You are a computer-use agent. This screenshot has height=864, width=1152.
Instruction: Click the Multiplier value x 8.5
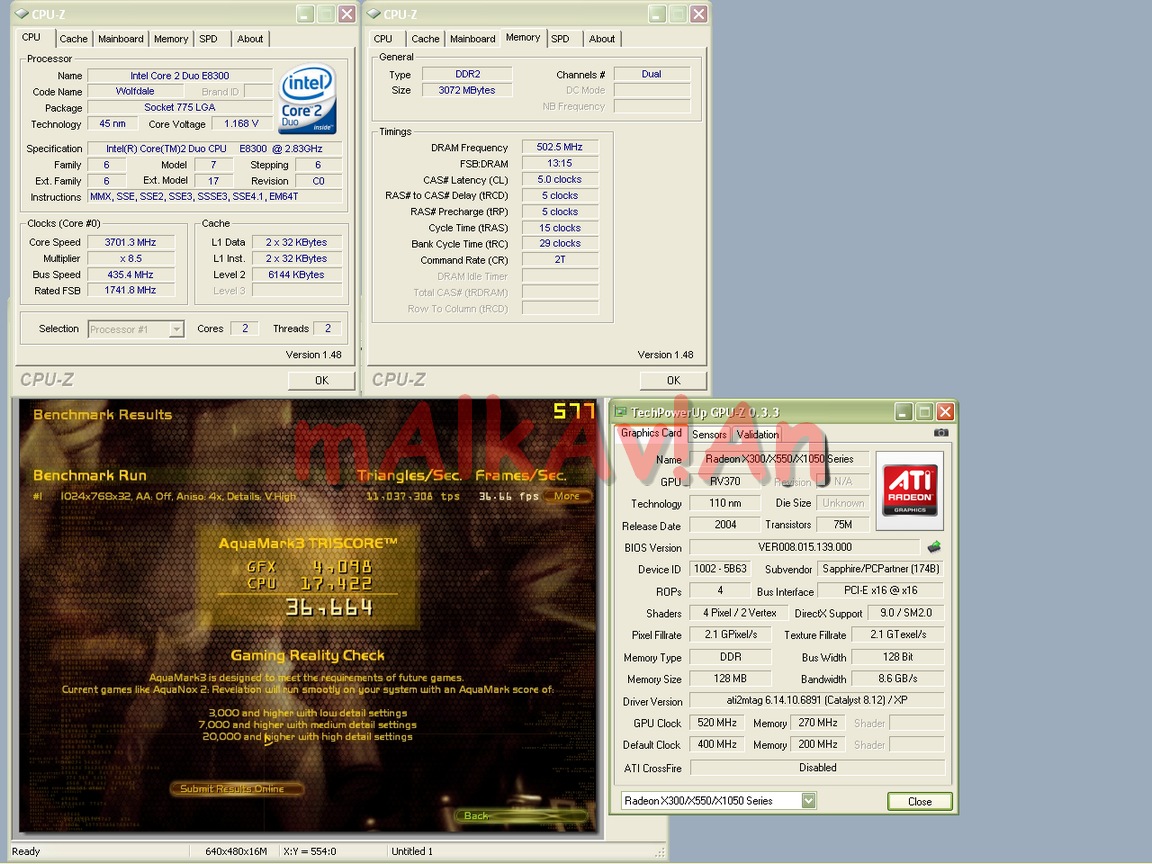point(131,259)
